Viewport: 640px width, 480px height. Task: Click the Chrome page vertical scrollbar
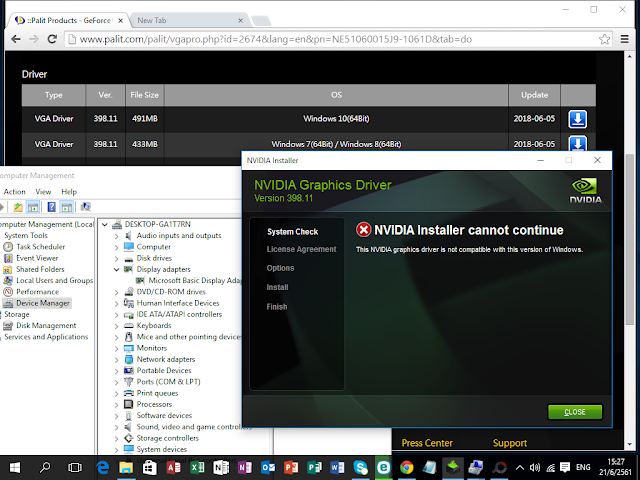(630, 239)
